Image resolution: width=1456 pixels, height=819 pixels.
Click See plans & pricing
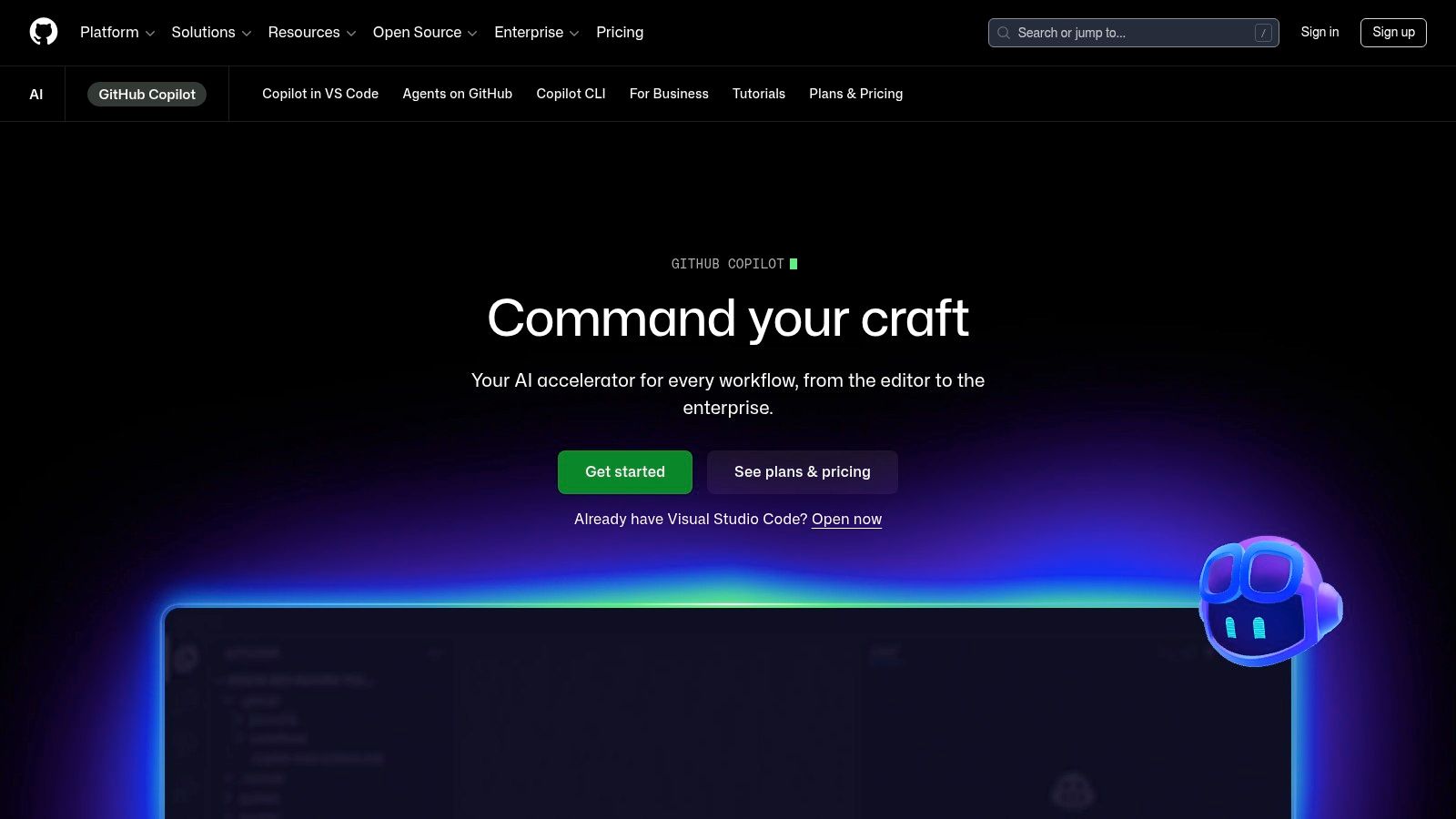(802, 471)
